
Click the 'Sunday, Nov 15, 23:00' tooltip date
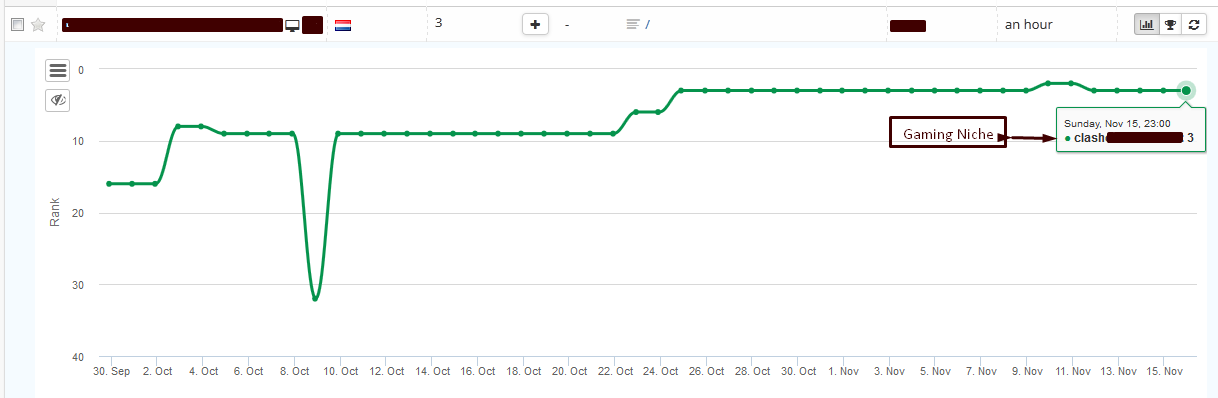pyautogui.click(x=1117, y=123)
